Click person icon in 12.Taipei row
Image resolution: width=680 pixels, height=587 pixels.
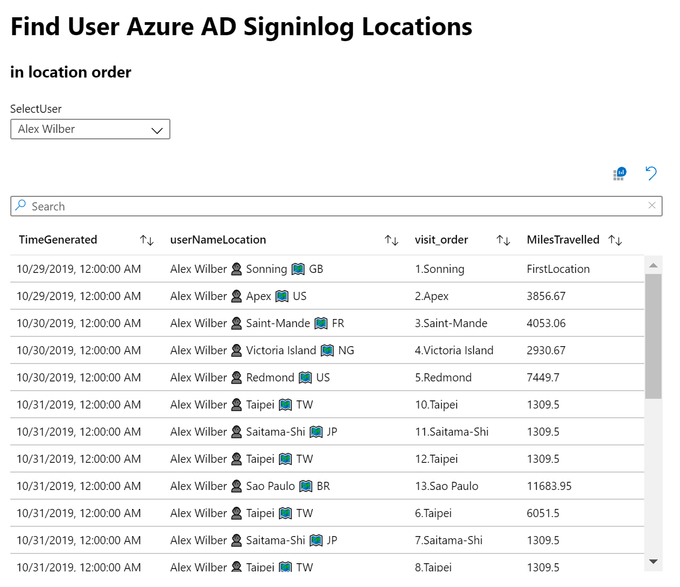click(236, 459)
